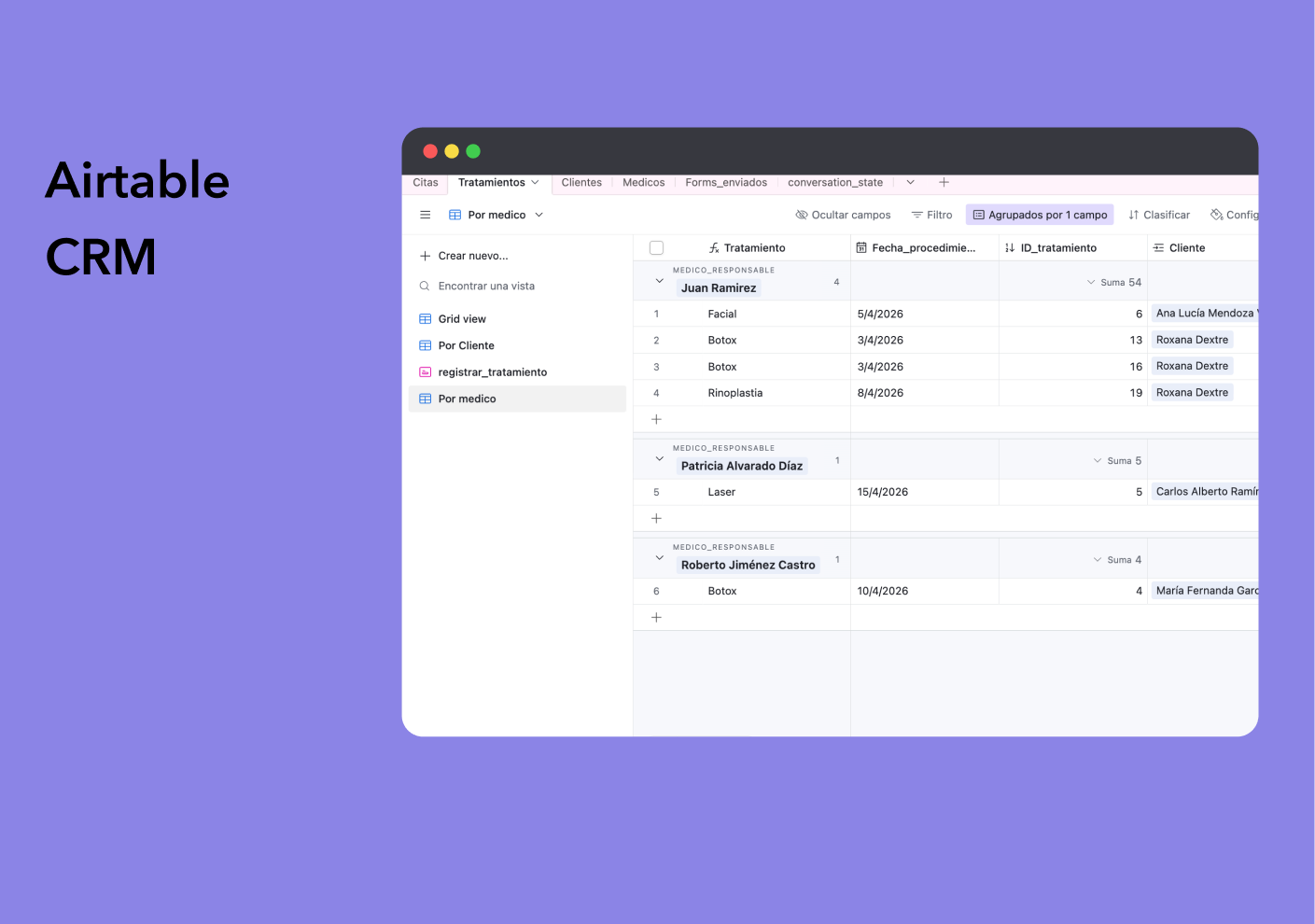The width and height of the screenshot is (1315, 924).
Task: Collapse the Roberto Jiménez Castro group
Action: pos(659,558)
